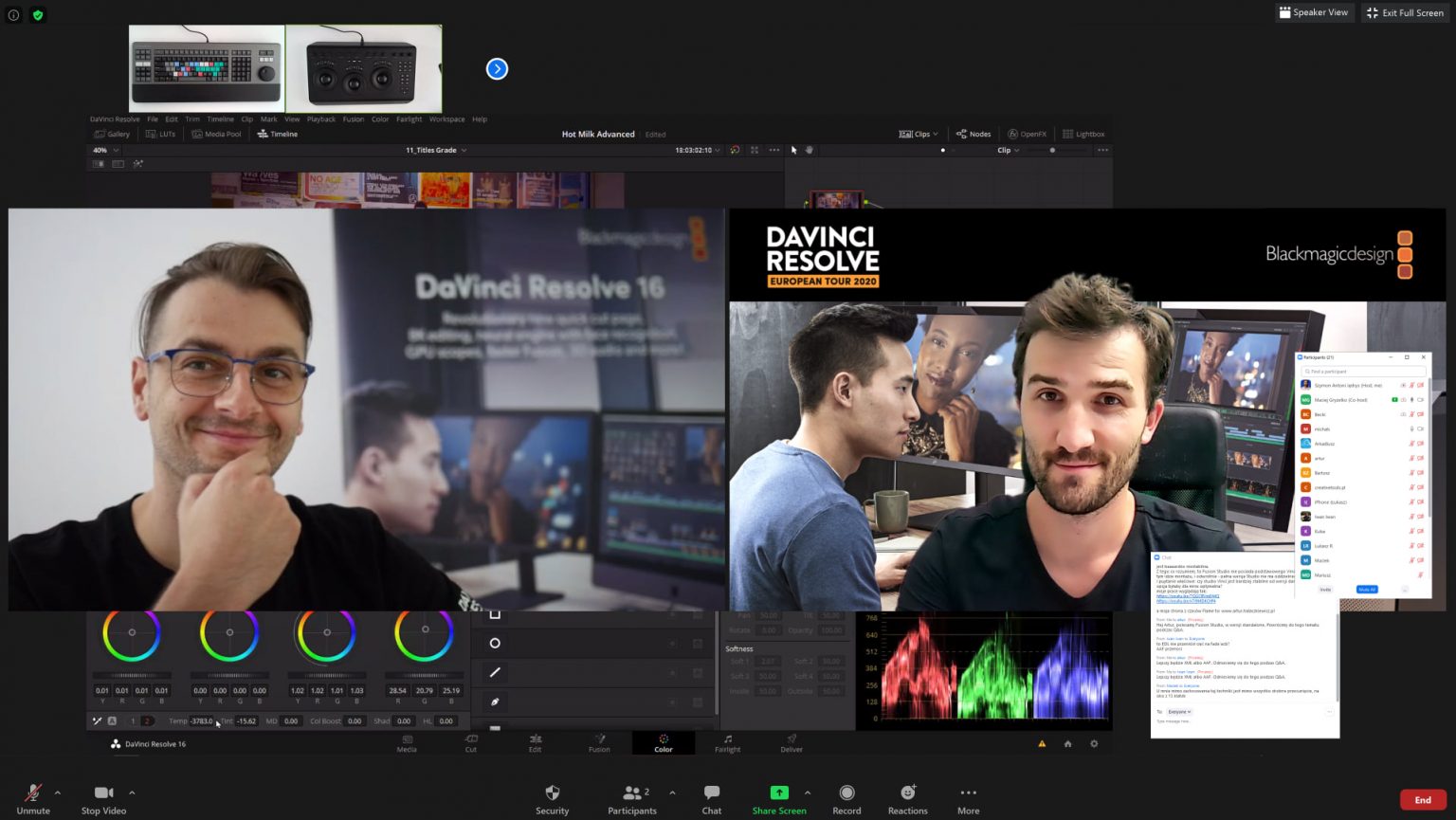
Task: Adjust the node graph zoom slider
Action: tap(1052, 150)
